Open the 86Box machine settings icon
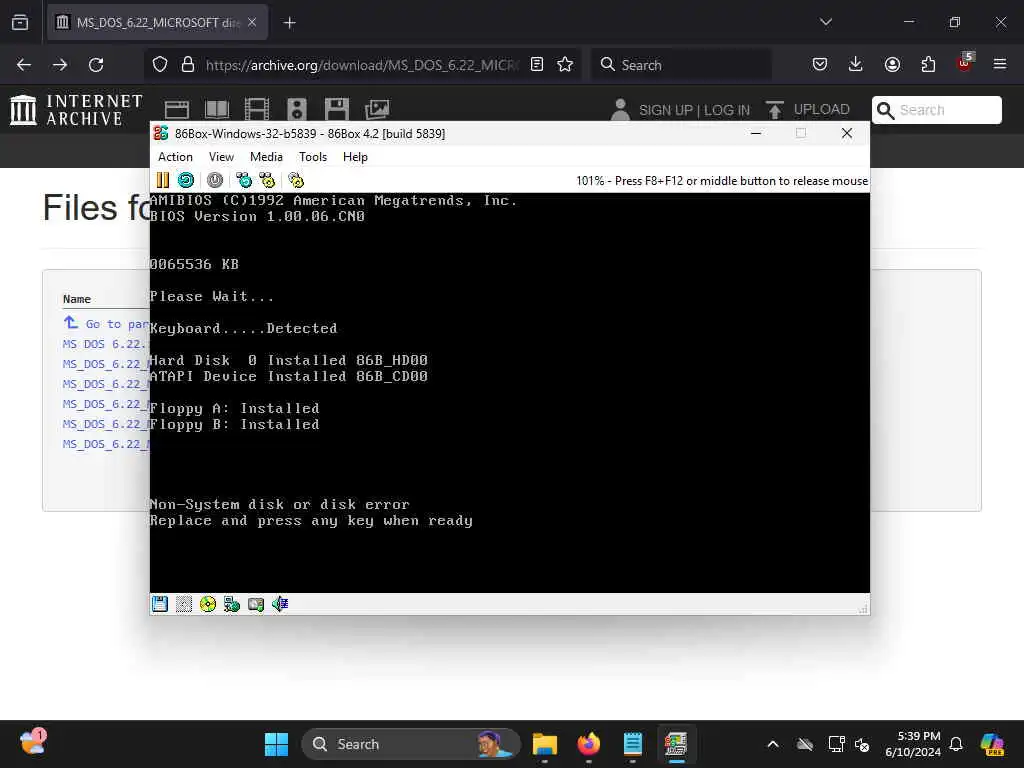The width and height of the screenshot is (1024, 768). click(x=296, y=180)
